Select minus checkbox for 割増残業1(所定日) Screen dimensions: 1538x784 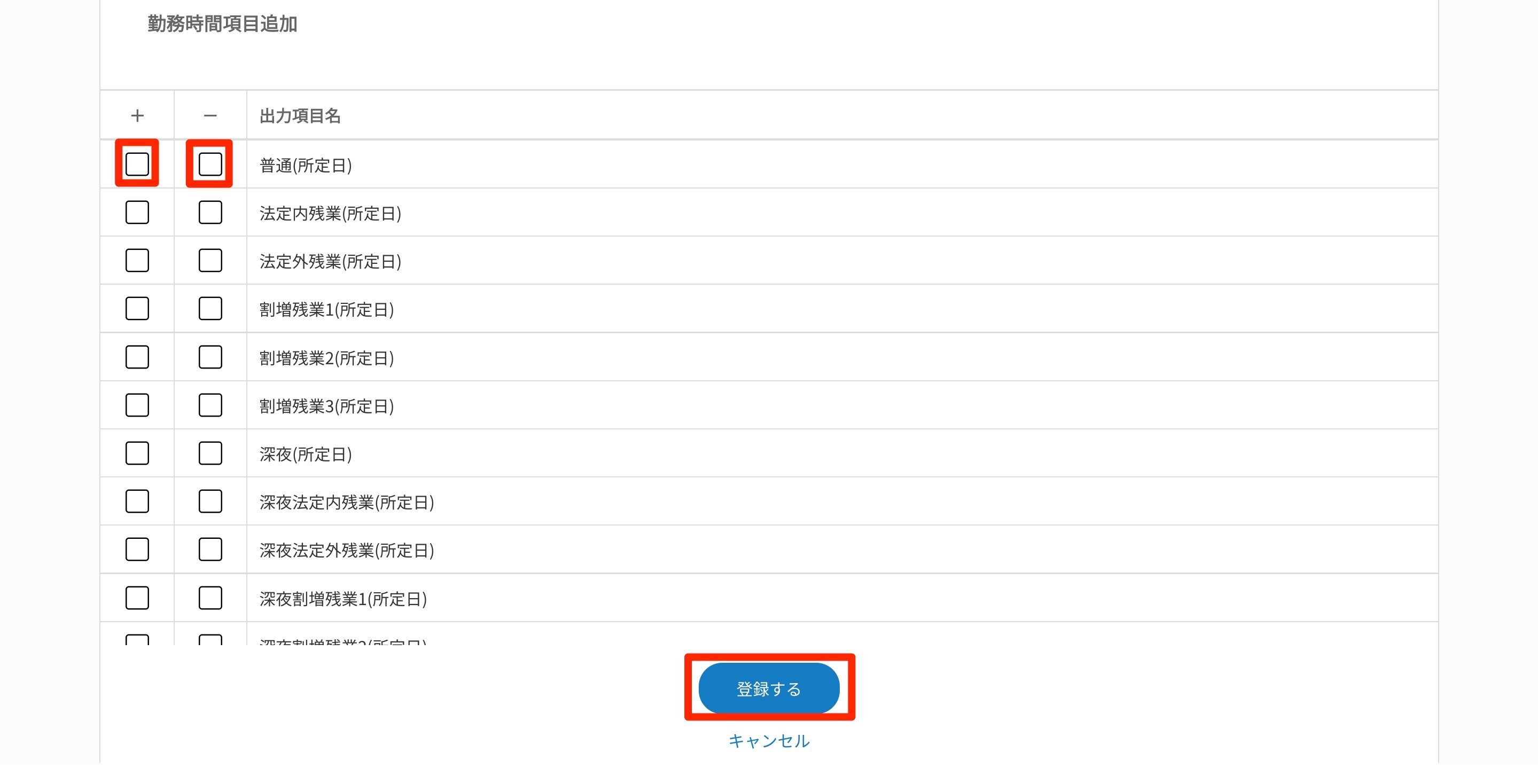point(209,309)
